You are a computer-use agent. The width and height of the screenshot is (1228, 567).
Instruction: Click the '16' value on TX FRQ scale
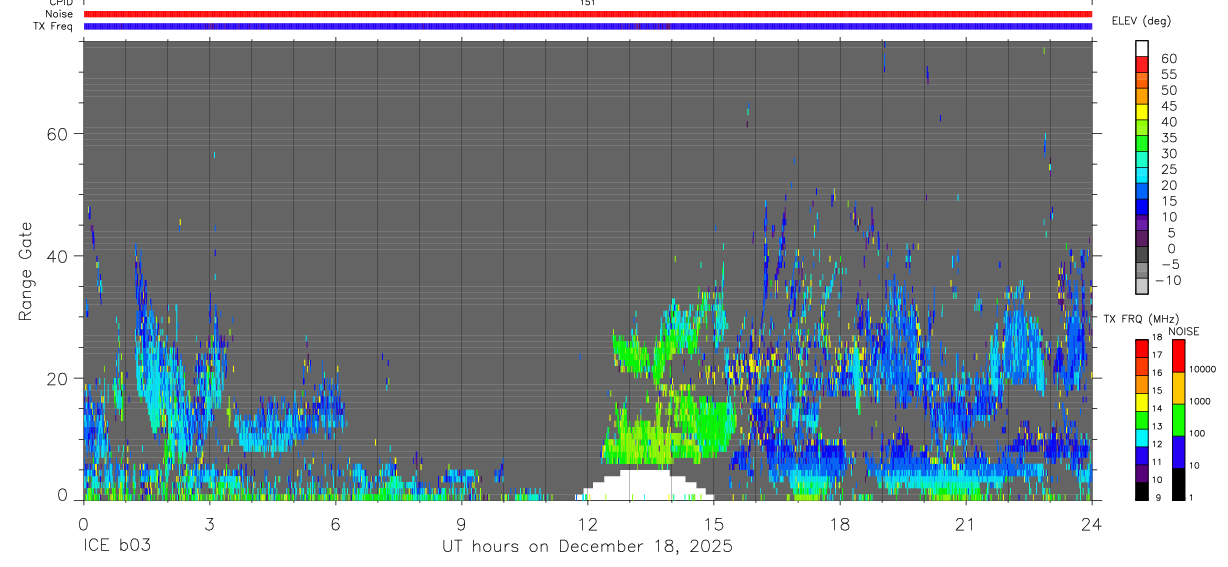click(1157, 373)
